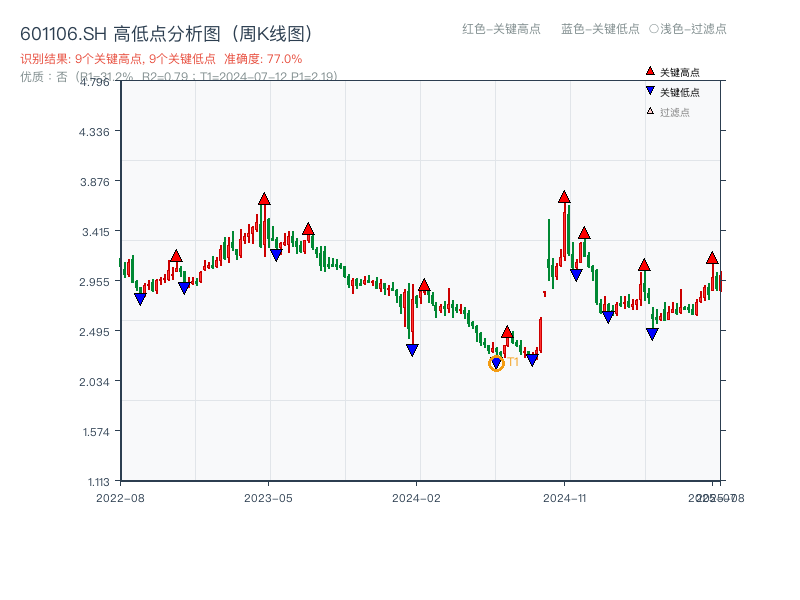Click the hollow filtered-point triangle icon in legend
The height and width of the screenshot is (600, 800).
(x=650, y=111)
